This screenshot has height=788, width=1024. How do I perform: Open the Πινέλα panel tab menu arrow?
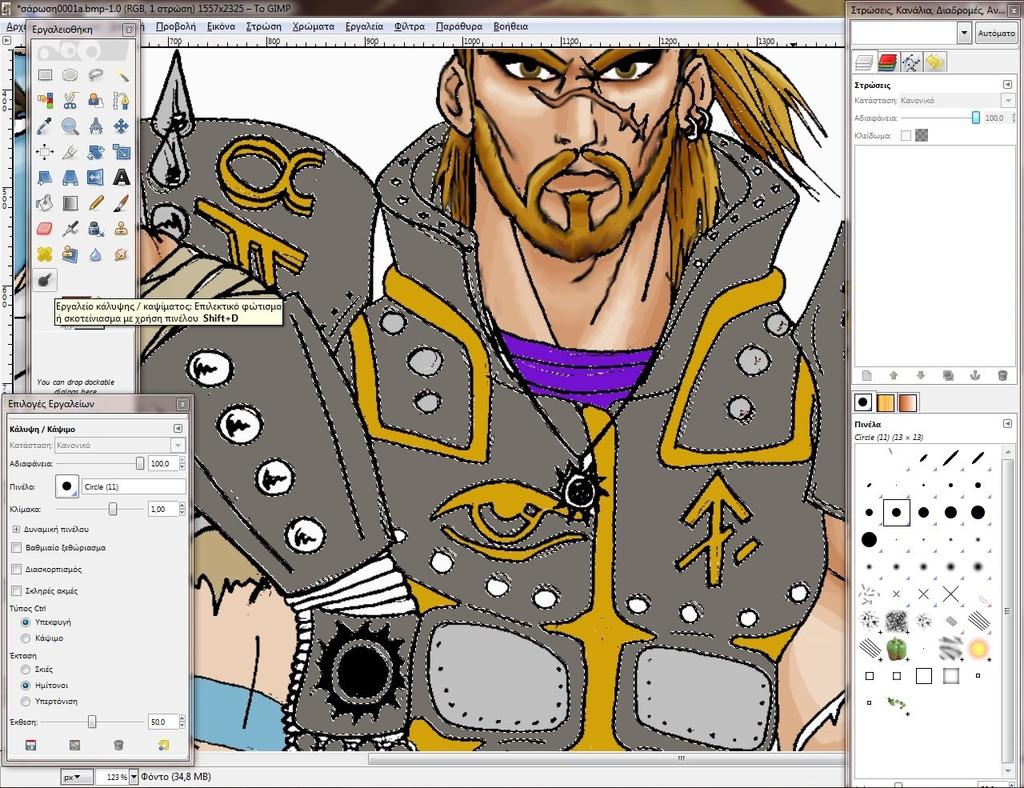(1007, 424)
